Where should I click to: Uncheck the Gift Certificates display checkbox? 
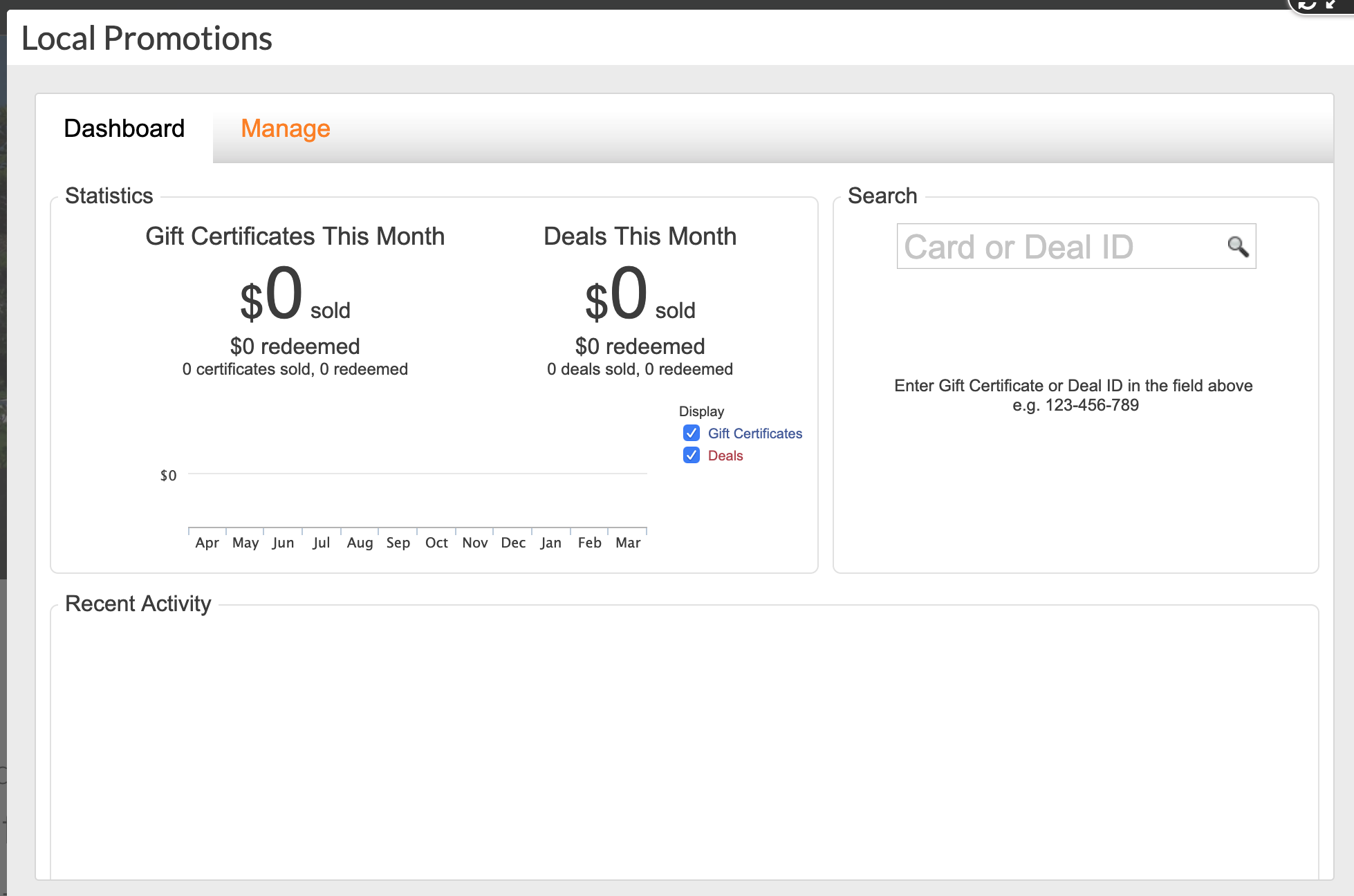point(691,433)
